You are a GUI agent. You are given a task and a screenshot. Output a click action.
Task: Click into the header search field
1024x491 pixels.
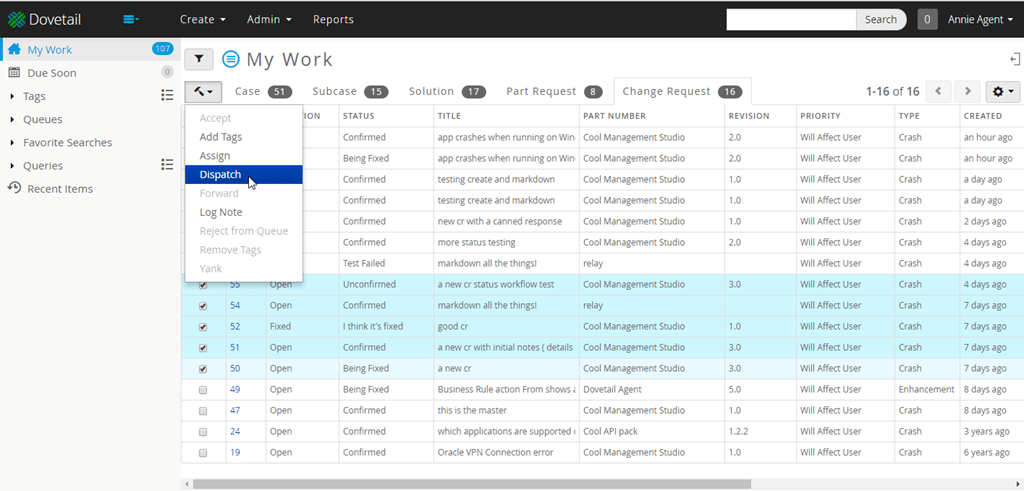[x=791, y=20]
